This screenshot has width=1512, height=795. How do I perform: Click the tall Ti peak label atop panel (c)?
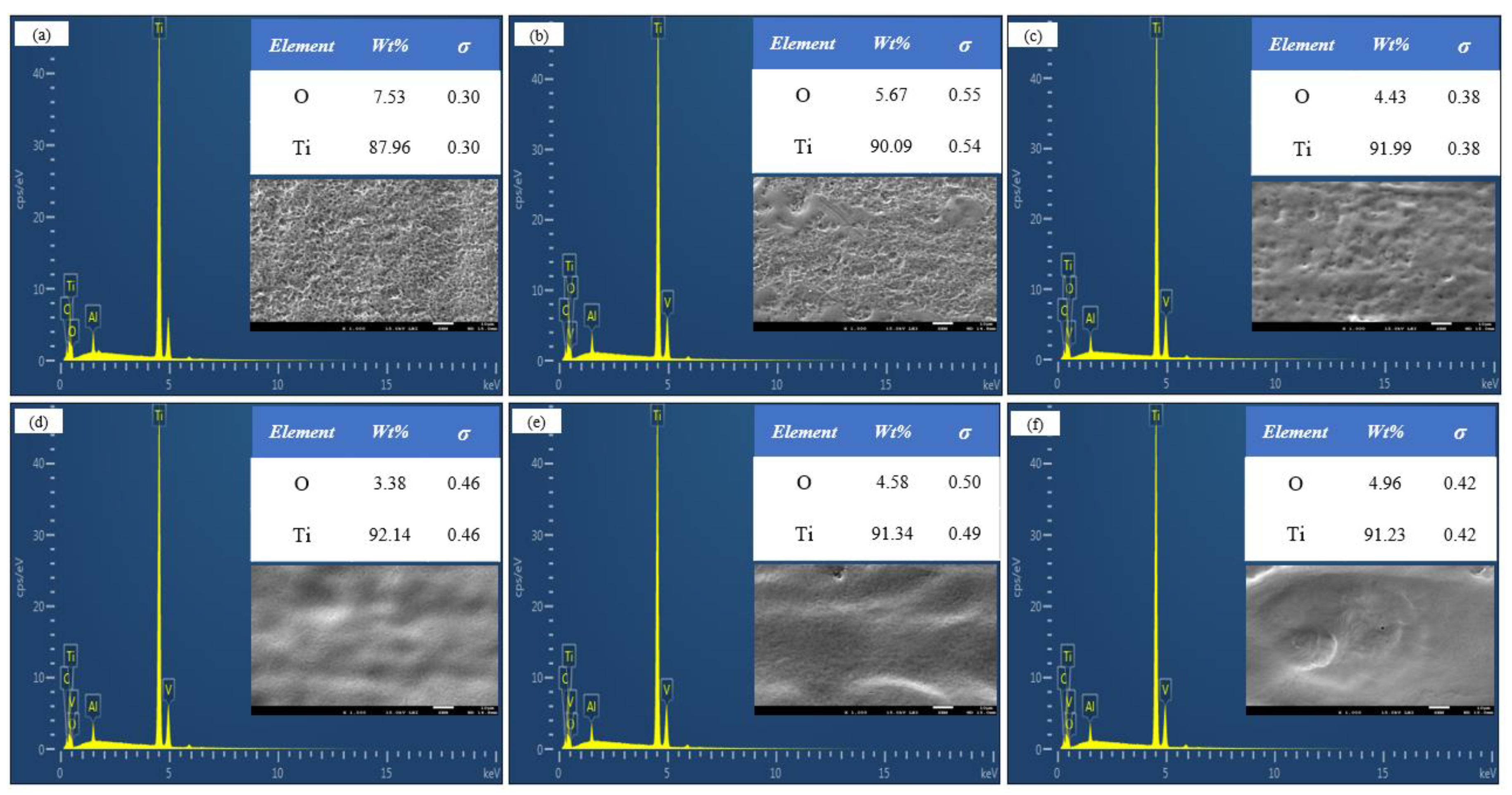[1156, 28]
